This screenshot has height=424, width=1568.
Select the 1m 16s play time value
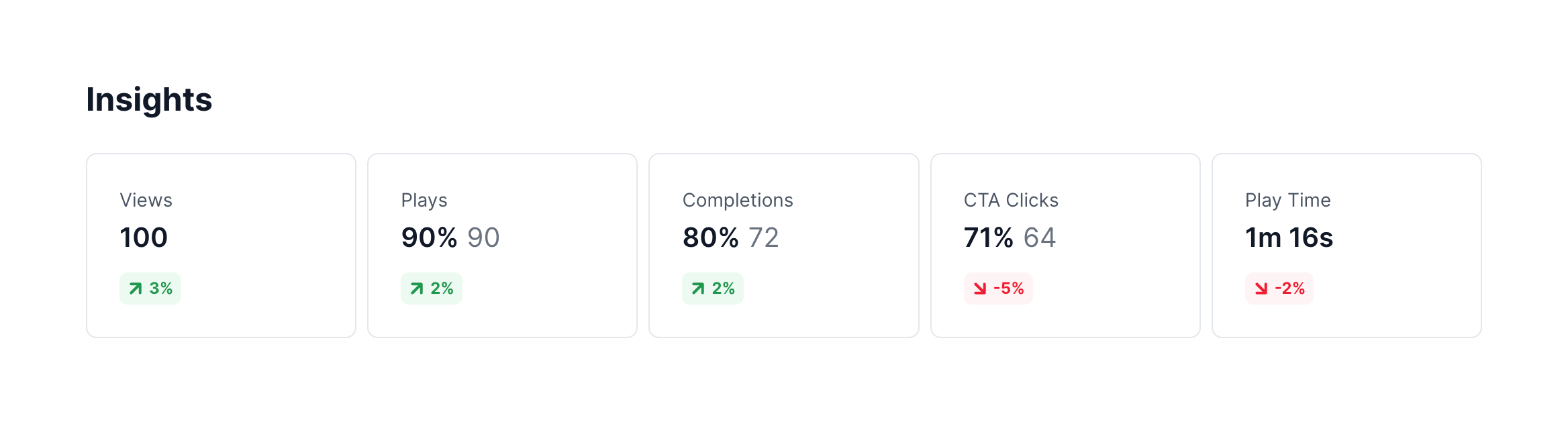coord(1289,237)
